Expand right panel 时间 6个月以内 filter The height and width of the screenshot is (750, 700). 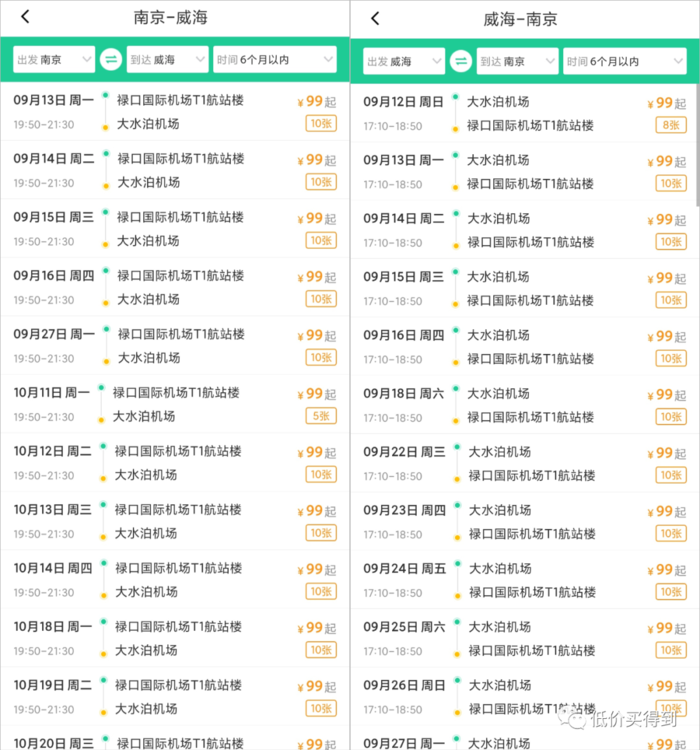(x=623, y=61)
